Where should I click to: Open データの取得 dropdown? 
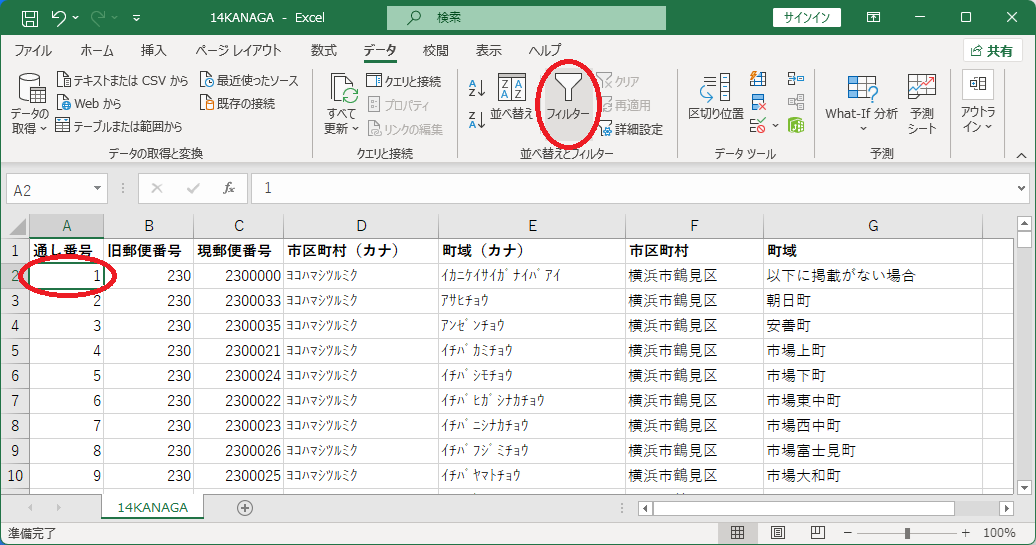point(30,104)
